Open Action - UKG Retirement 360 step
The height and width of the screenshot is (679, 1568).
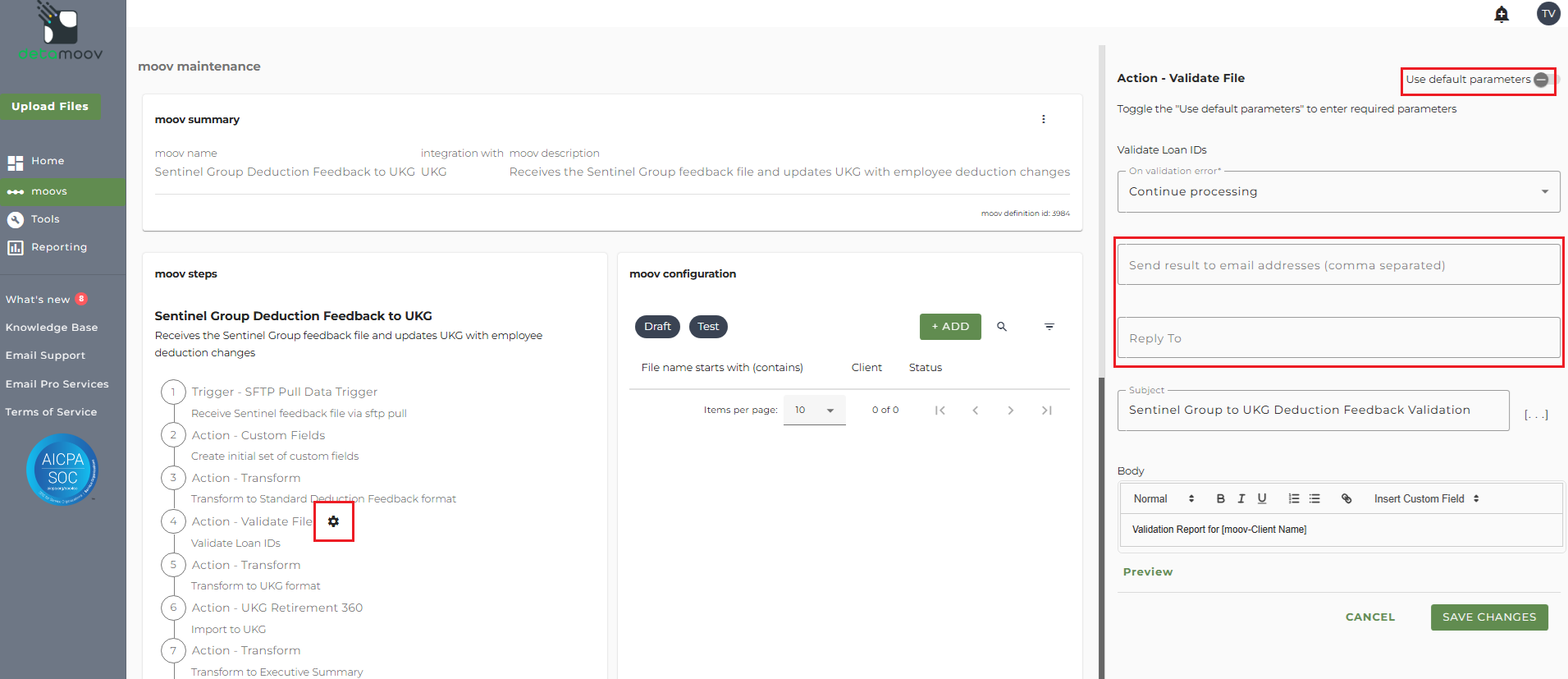click(x=277, y=608)
